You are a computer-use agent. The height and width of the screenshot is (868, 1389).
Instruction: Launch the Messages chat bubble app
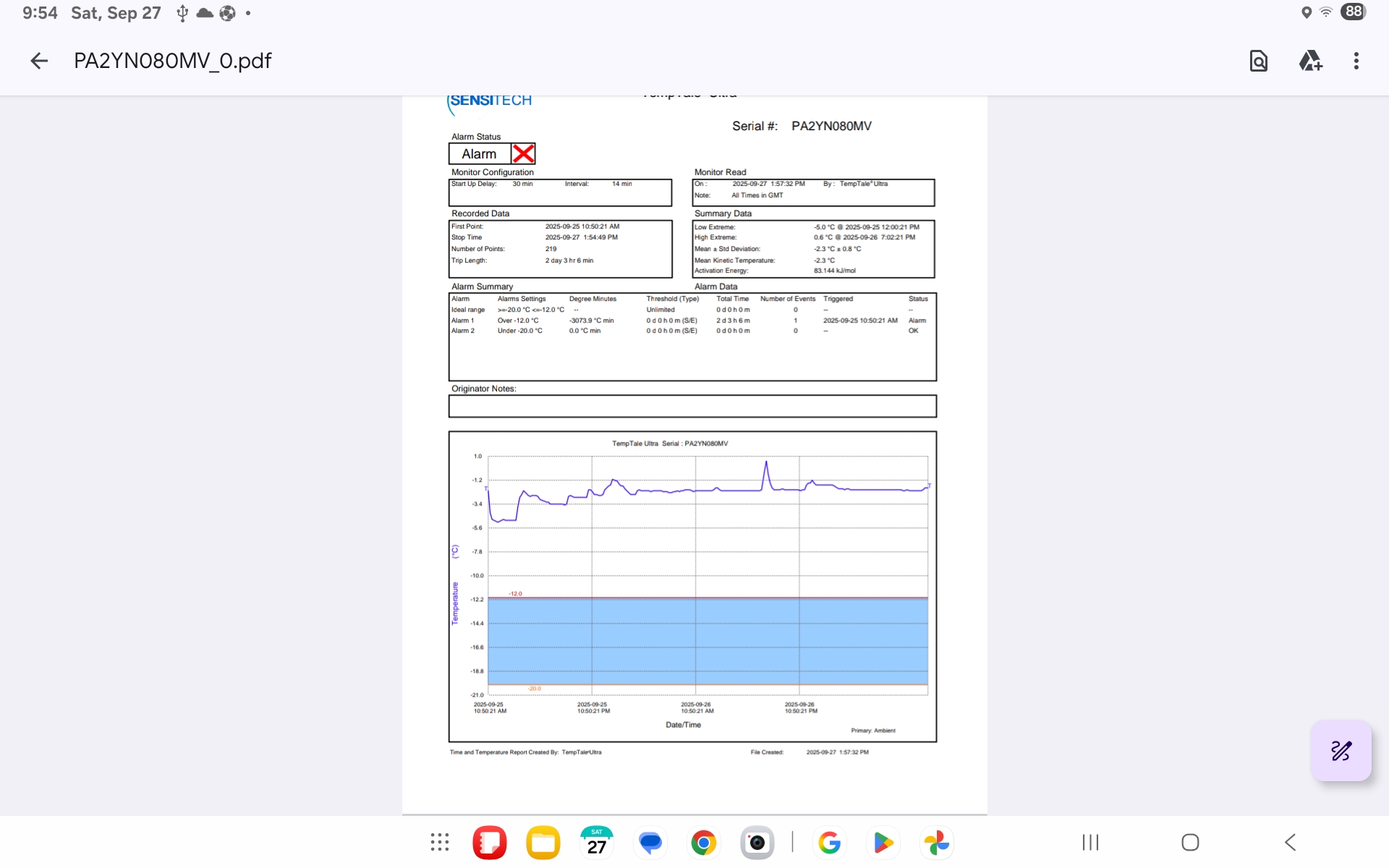point(650,842)
